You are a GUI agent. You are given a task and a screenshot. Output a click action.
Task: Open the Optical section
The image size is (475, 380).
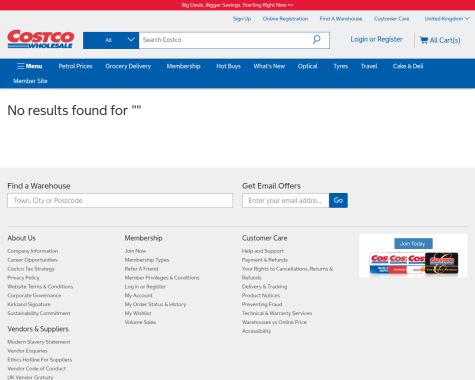click(307, 66)
